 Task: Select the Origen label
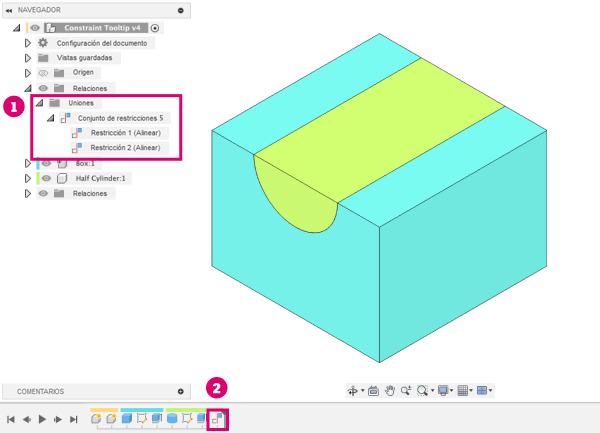[x=83, y=72]
